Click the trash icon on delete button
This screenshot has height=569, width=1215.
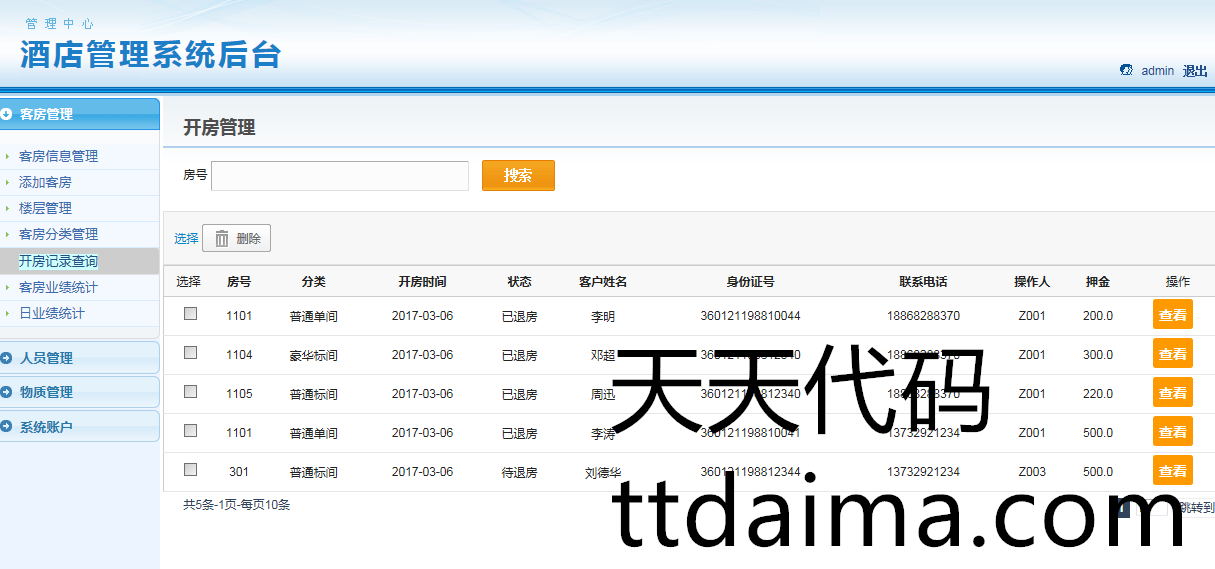pyautogui.click(x=222, y=239)
